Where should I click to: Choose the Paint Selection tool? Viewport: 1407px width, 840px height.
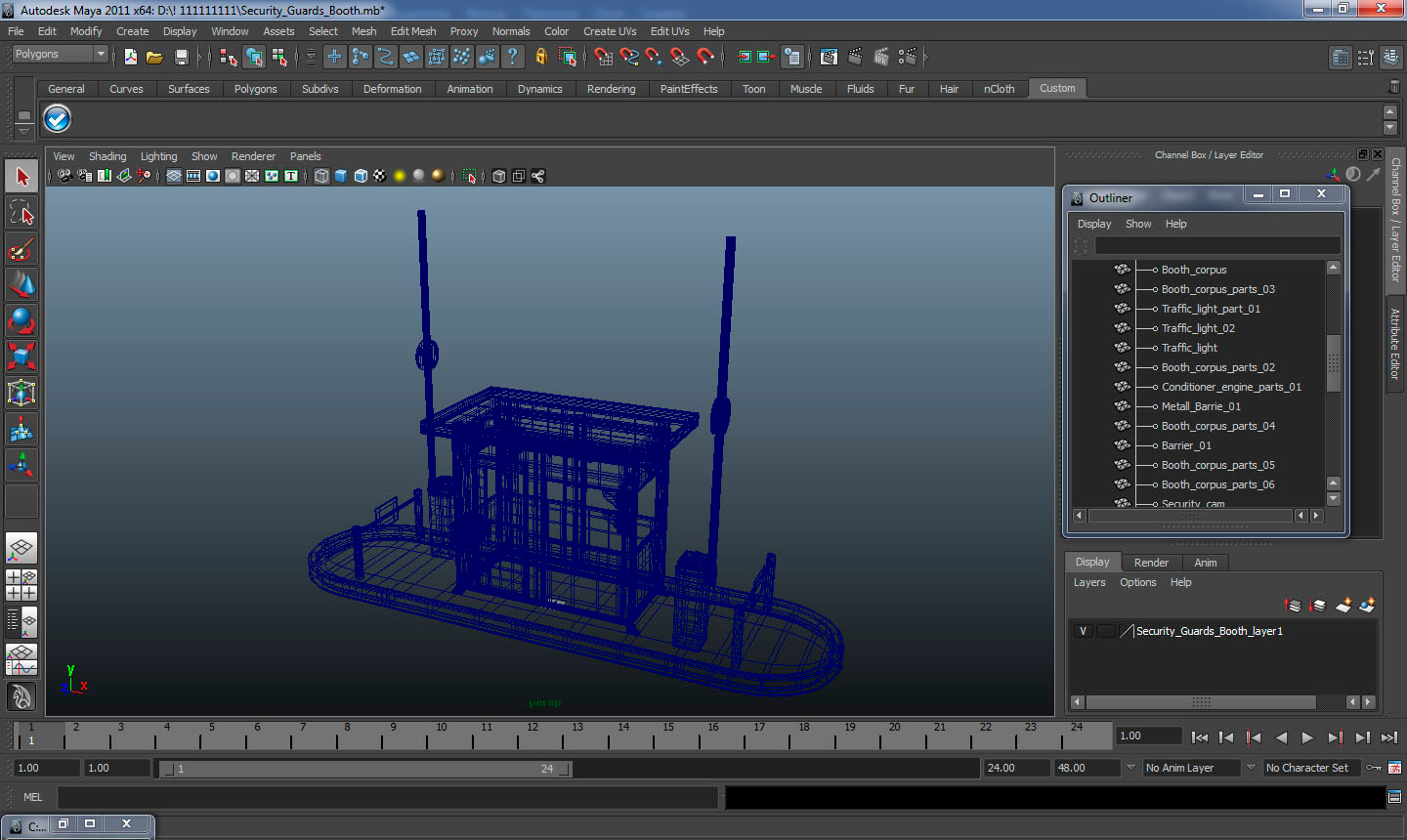coord(21,249)
